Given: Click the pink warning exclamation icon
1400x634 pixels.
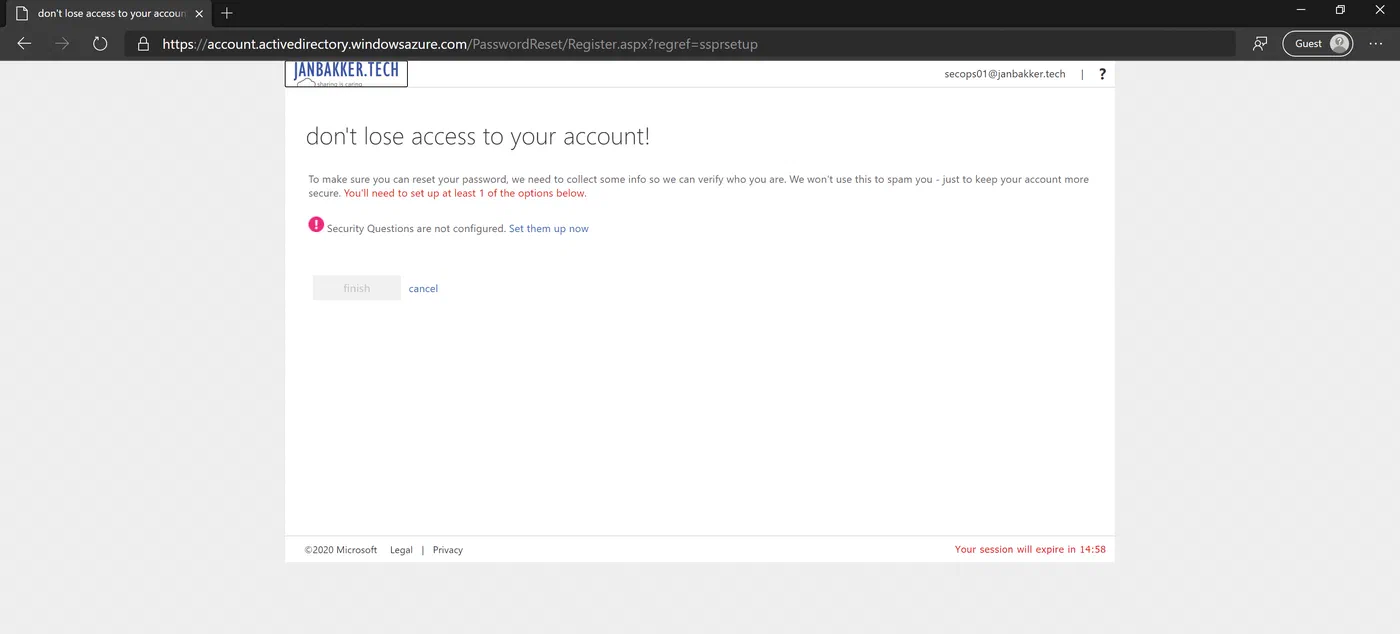Looking at the screenshot, I should 316,225.
